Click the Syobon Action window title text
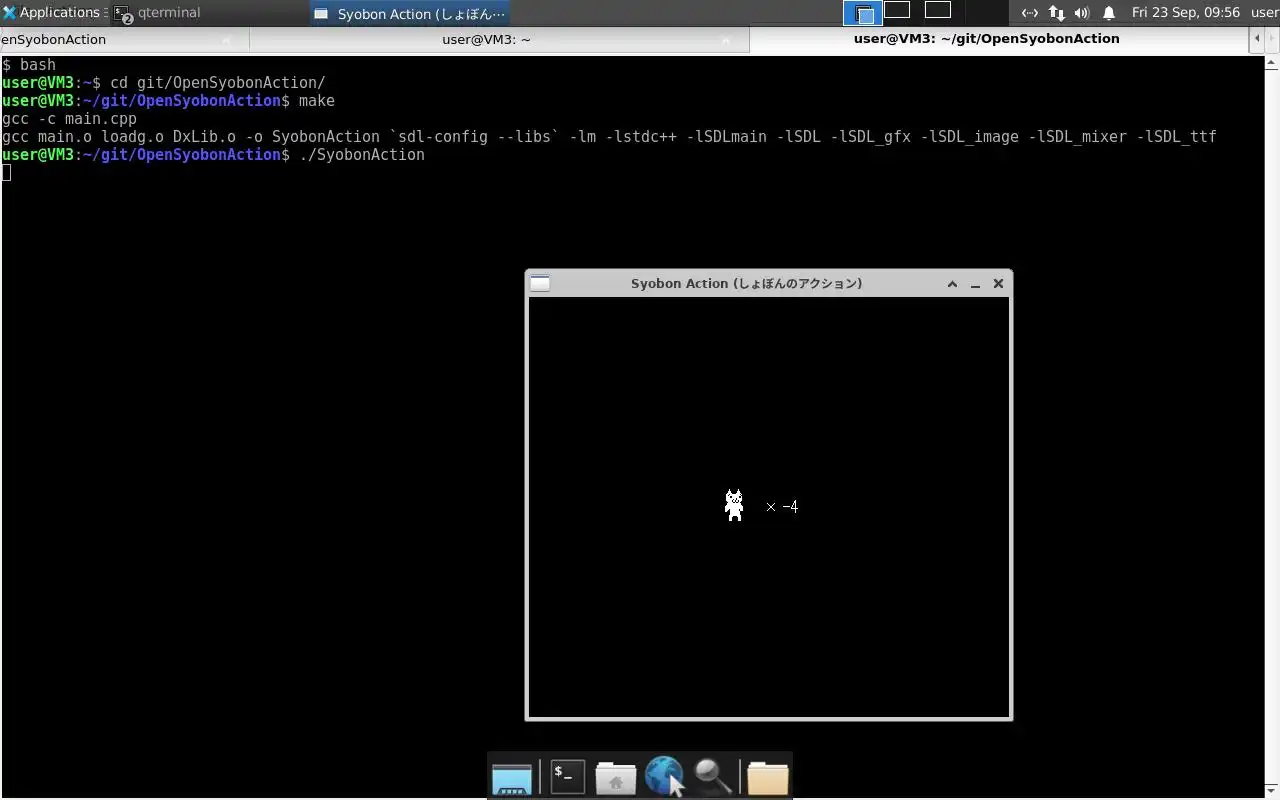 (x=746, y=284)
